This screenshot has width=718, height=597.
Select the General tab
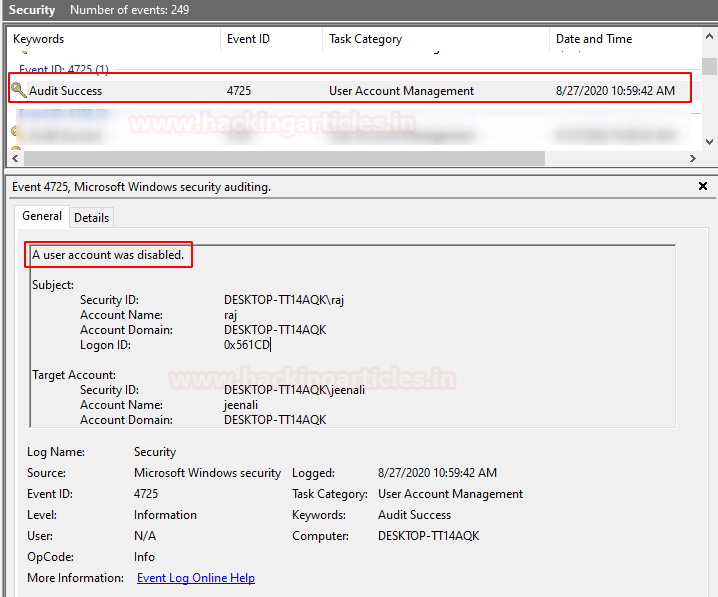pos(42,216)
